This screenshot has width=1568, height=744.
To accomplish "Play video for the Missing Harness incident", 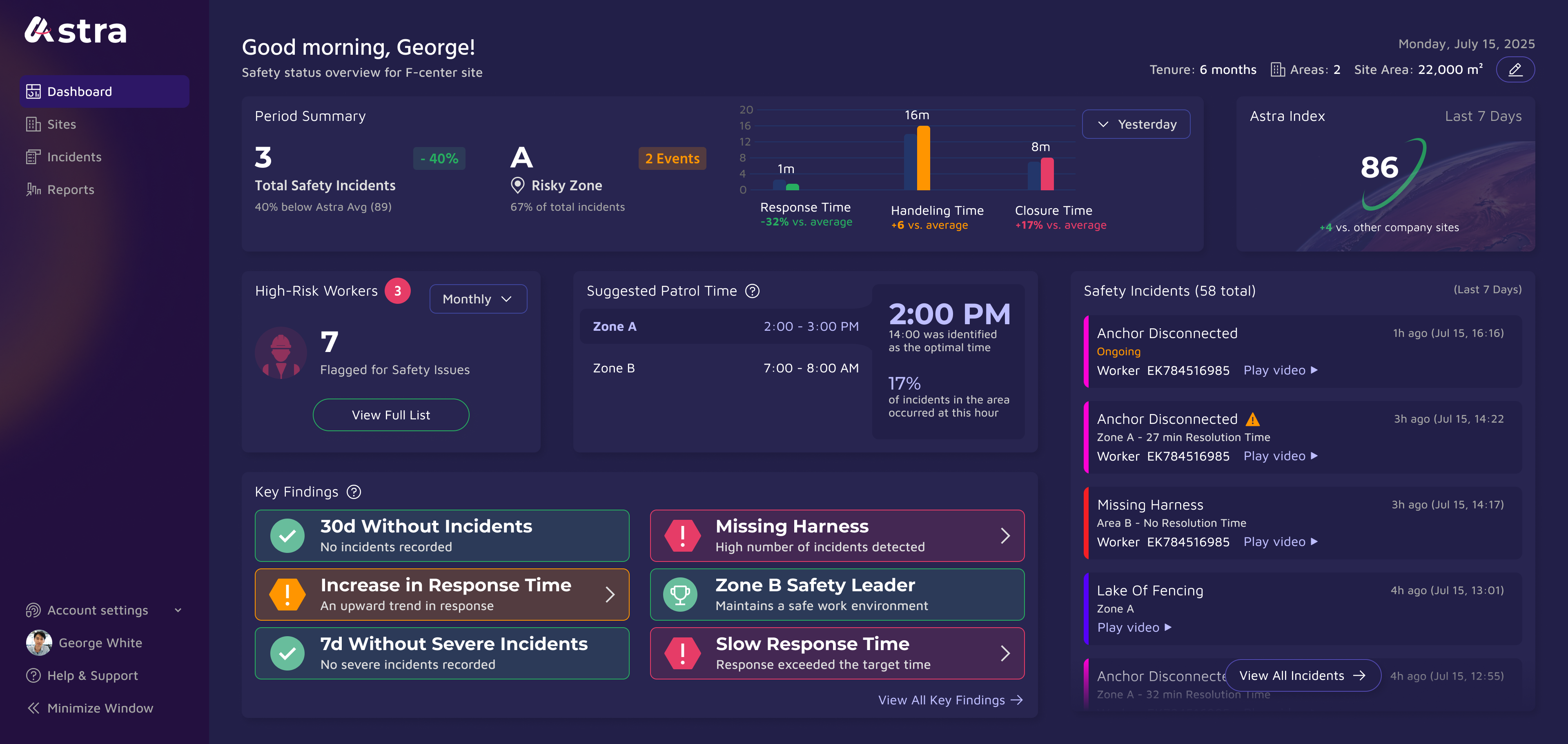I will 1280,542.
